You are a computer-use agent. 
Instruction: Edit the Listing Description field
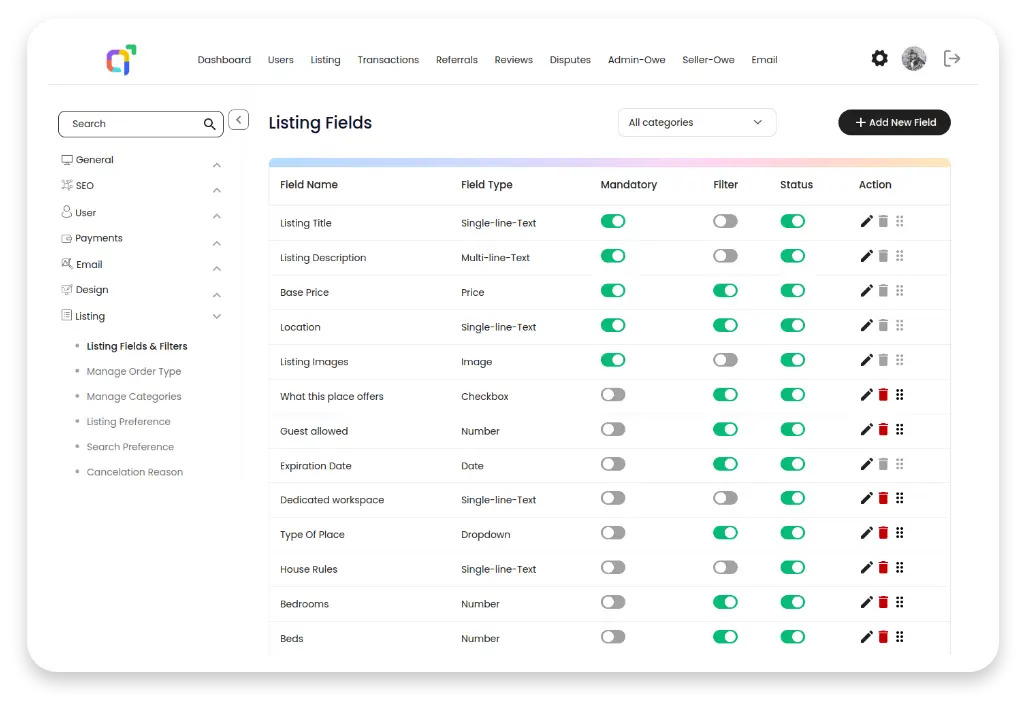866,256
